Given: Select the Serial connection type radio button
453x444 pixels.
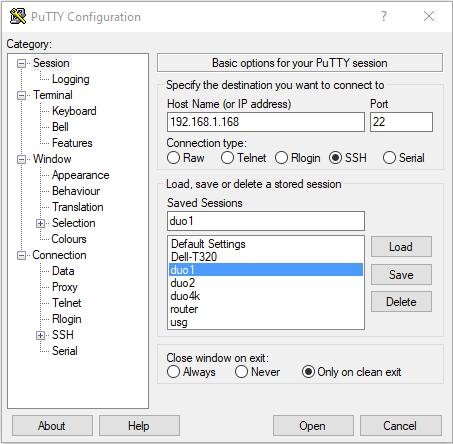Looking at the screenshot, I should click(x=389, y=158).
